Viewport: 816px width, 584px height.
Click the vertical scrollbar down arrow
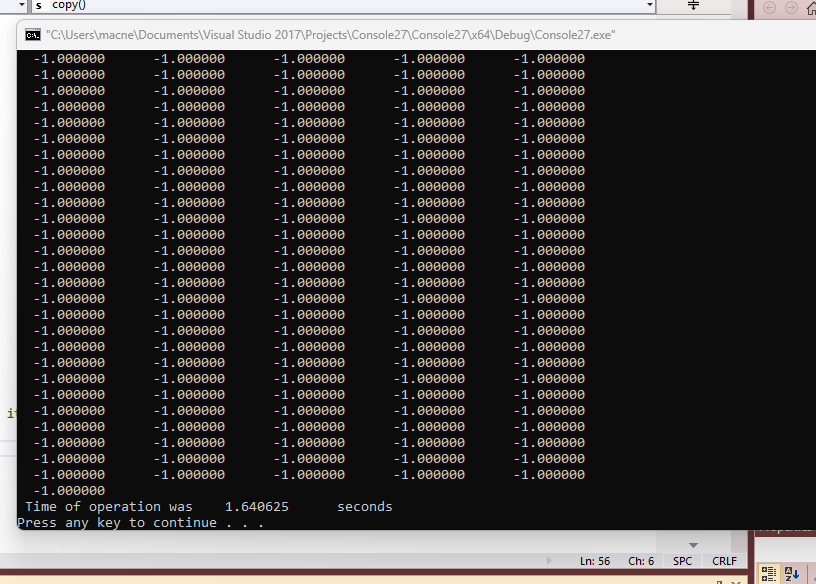[694, 545]
